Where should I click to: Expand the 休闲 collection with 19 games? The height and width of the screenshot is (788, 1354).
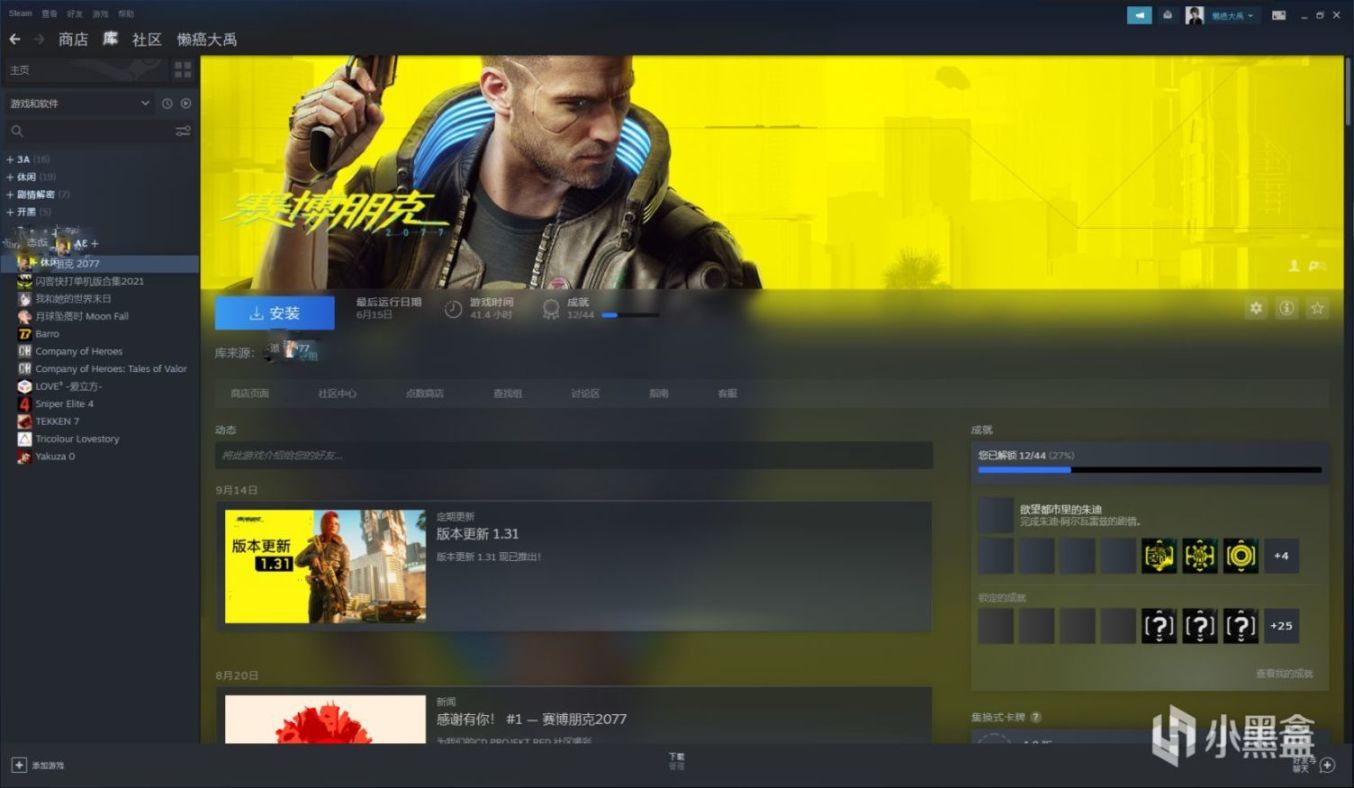coord(31,177)
